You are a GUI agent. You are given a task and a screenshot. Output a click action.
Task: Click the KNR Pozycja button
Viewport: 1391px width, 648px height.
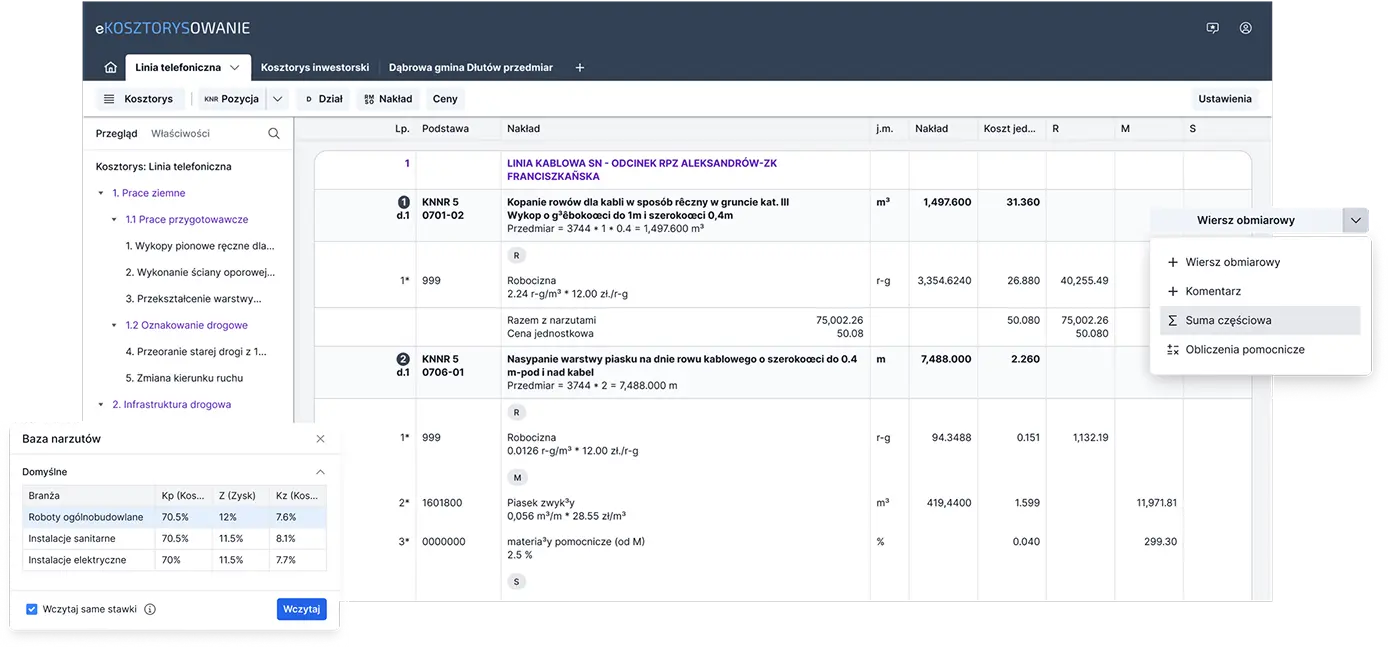coord(231,99)
